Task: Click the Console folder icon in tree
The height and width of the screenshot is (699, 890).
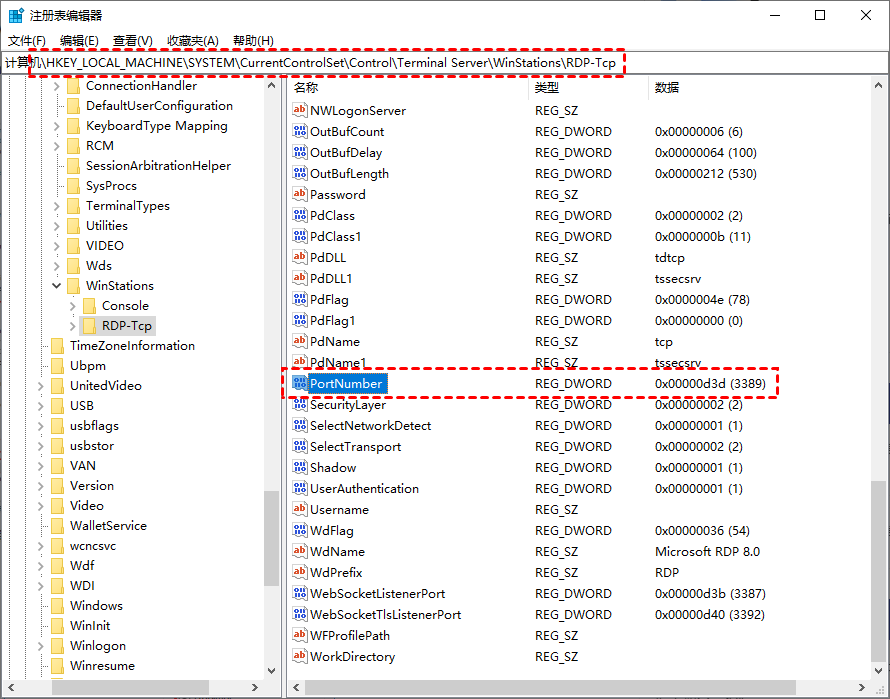Action: tap(89, 306)
